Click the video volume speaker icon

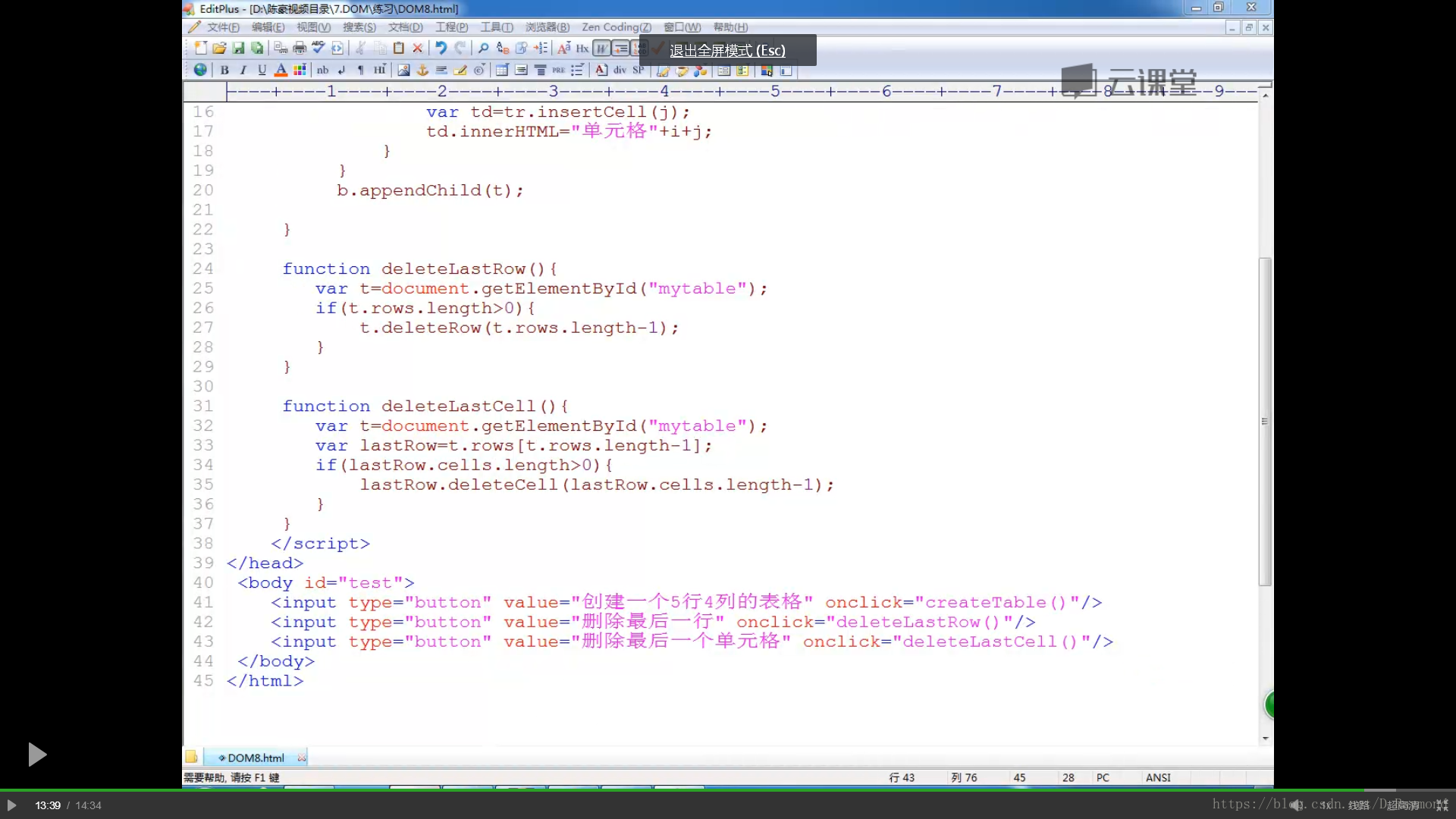click(1297, 805)
